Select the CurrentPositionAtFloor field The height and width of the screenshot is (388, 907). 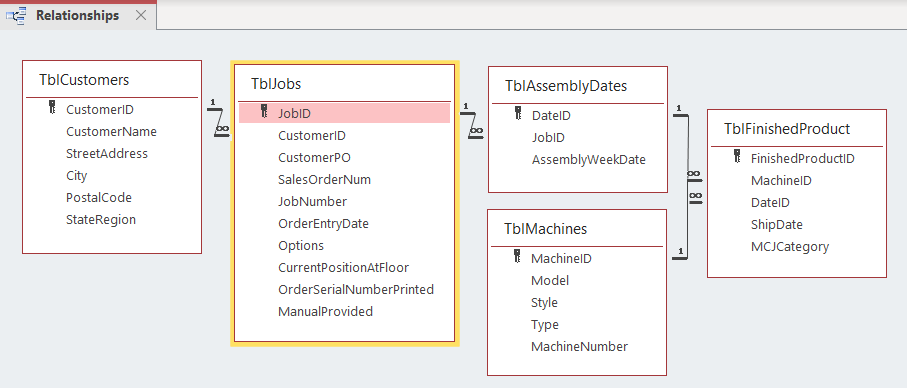344,267
